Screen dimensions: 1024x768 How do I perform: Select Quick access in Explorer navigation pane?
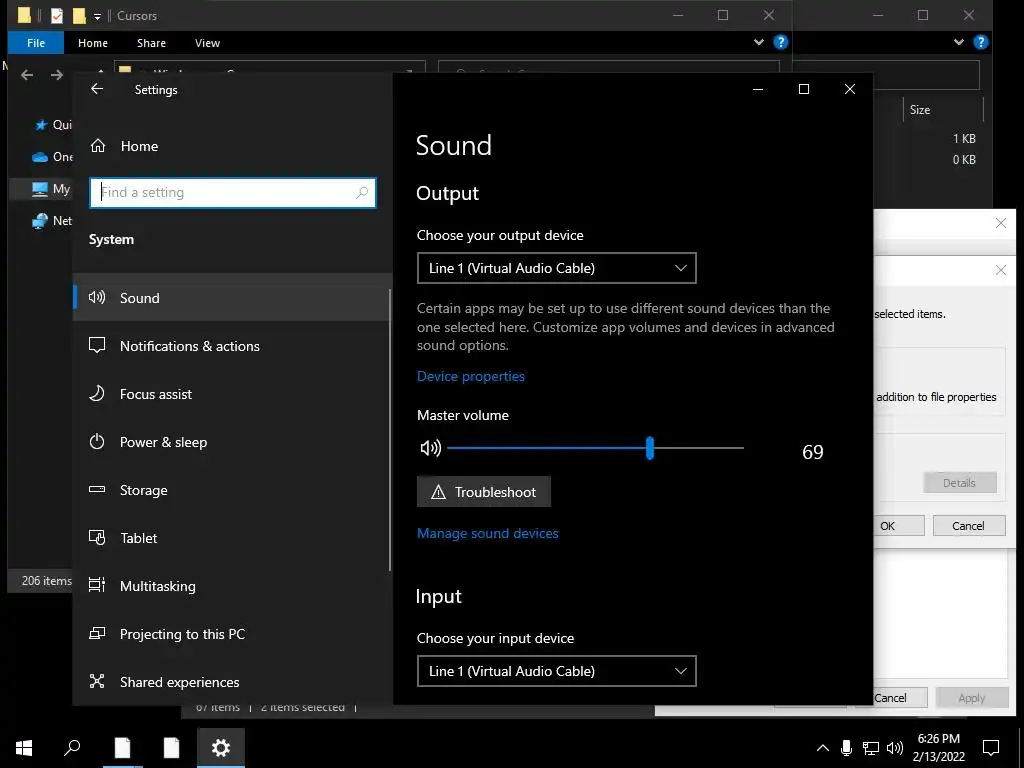(52, 125)
